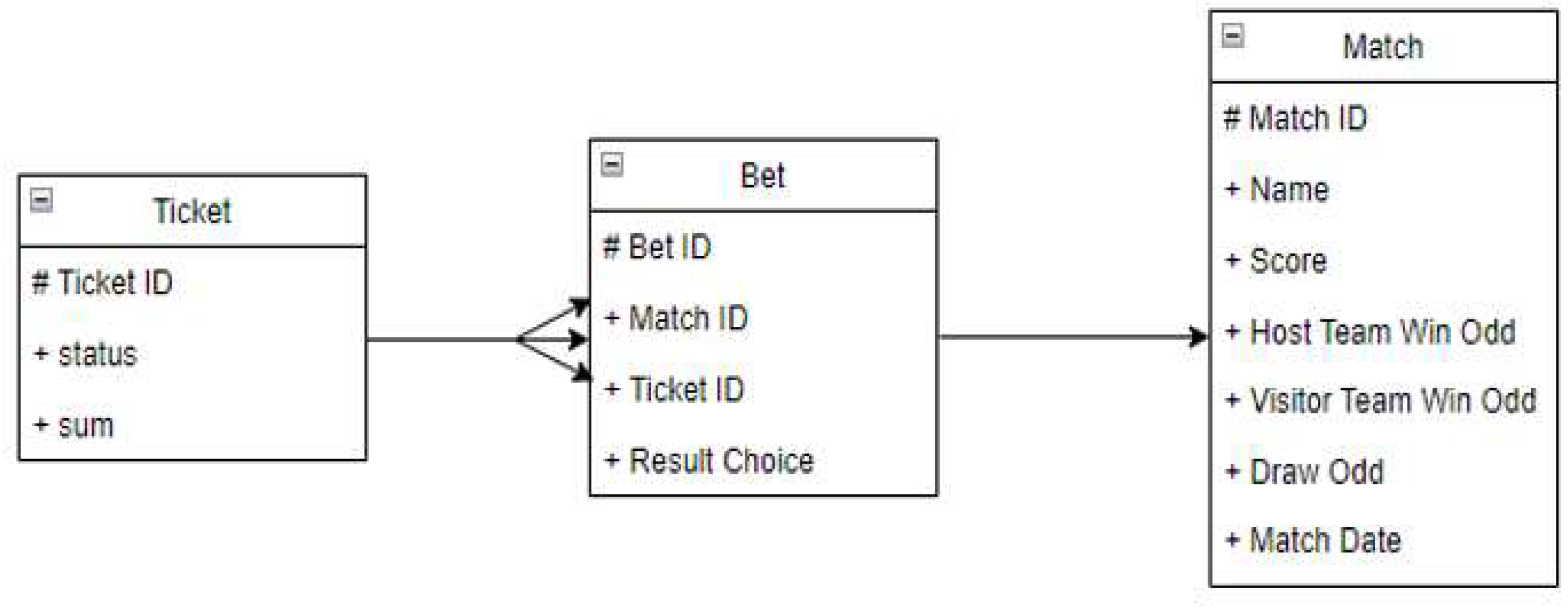The width and height of the screenshot is (1568, 608).
Task: Select the Bet table header
Action: click(x=763, y=176)
